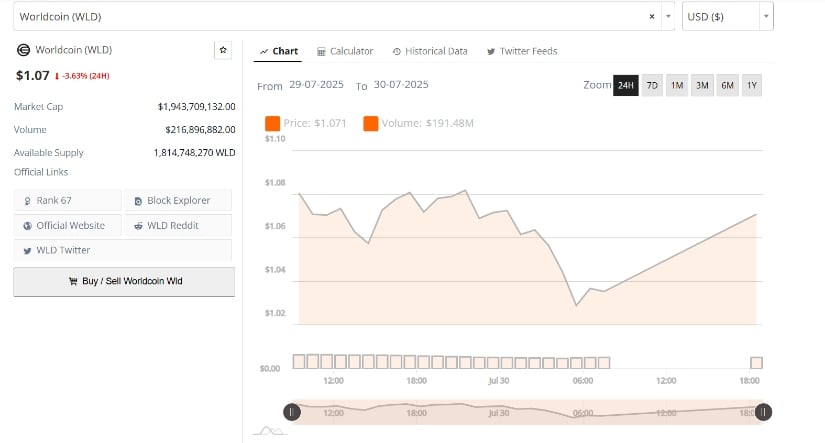Viewport: 825px width, 443px height.
Task: Open the Rank 67 link
Action: [x=67, y=200]
